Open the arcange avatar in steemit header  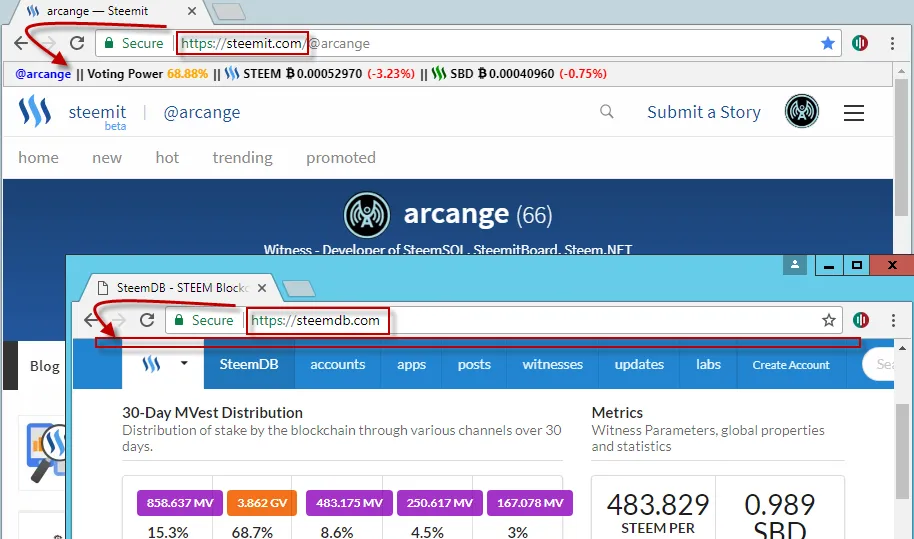point(802,111)
